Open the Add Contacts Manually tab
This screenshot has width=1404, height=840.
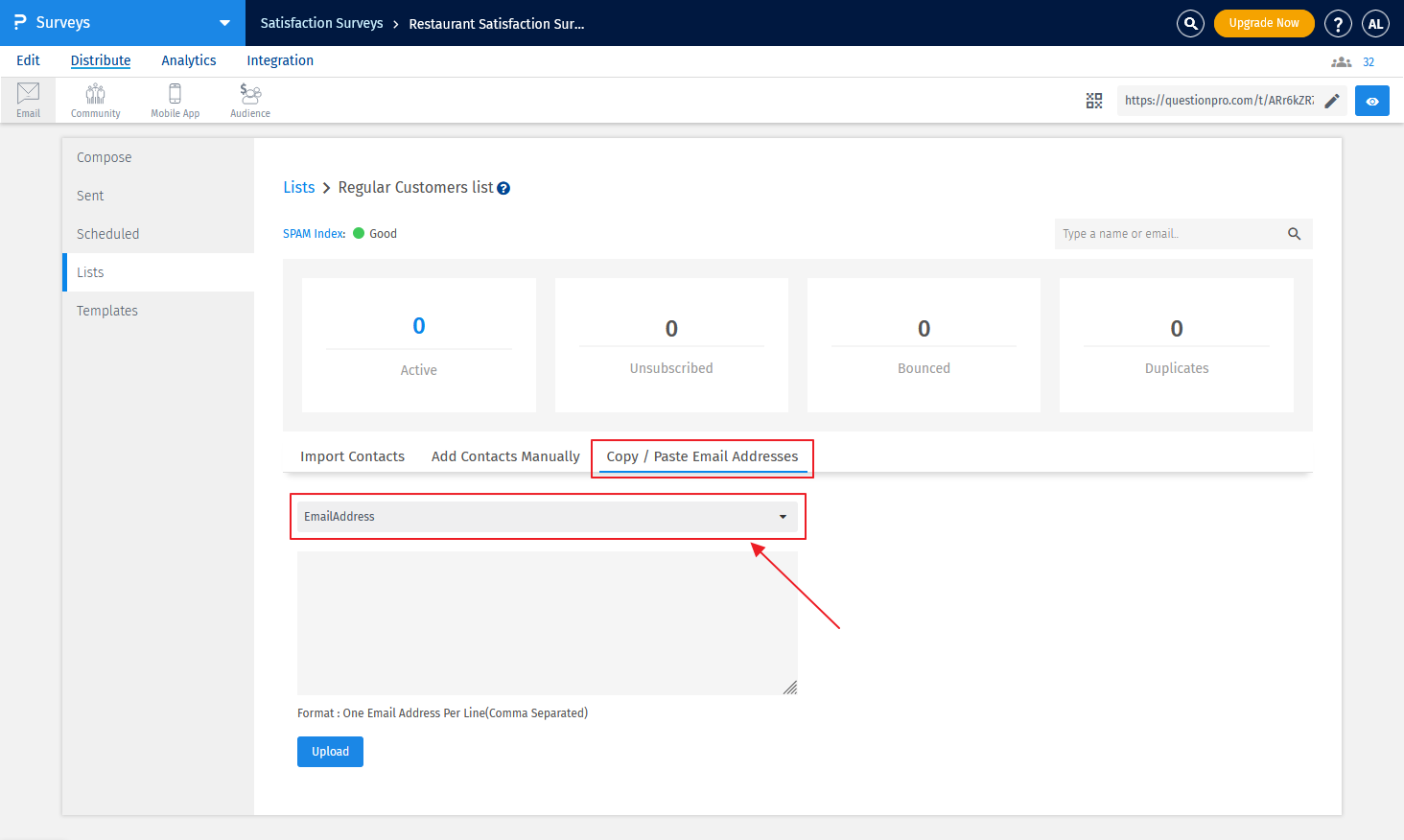505,456
